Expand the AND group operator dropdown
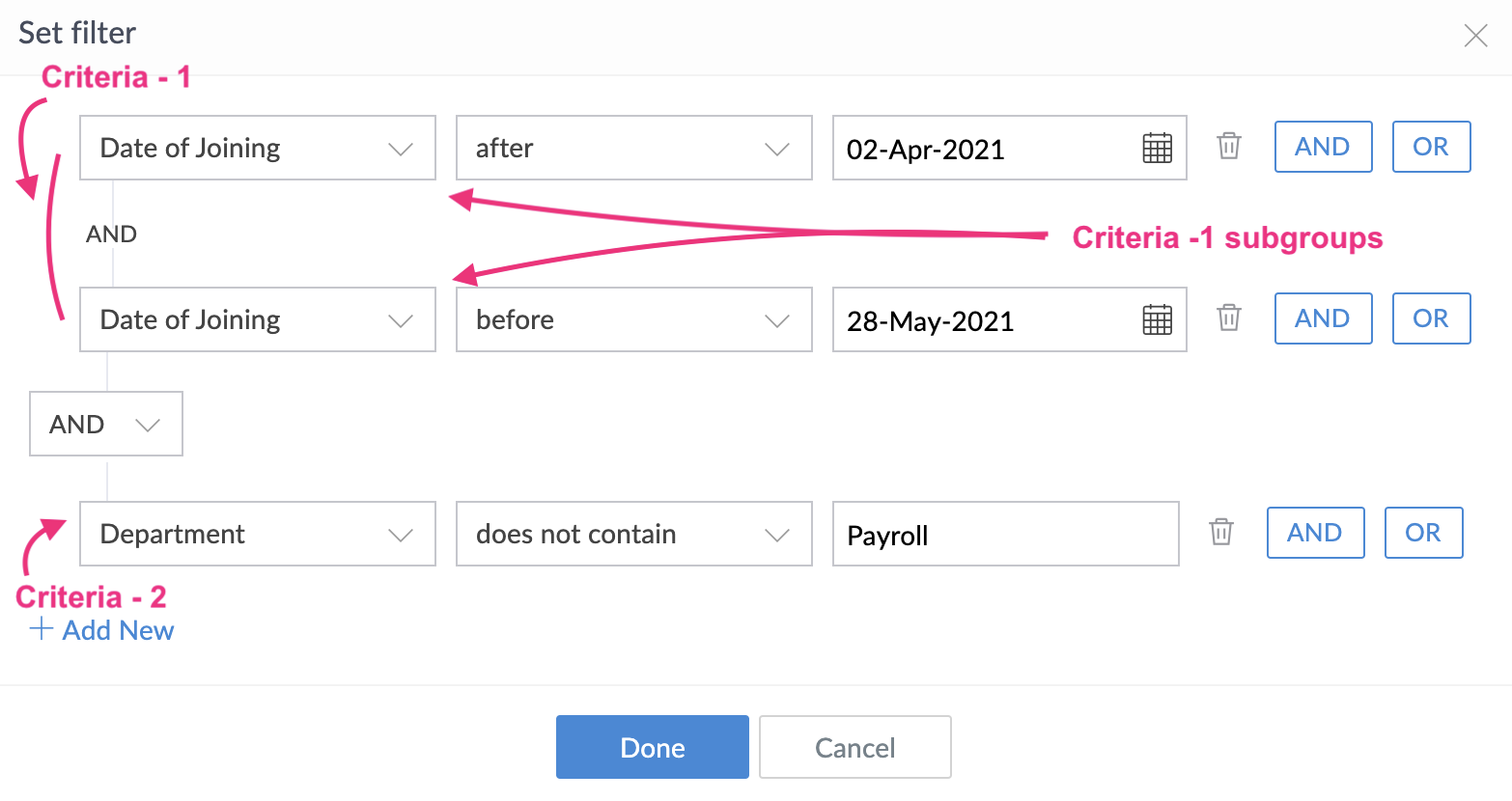 coord(106,425)
